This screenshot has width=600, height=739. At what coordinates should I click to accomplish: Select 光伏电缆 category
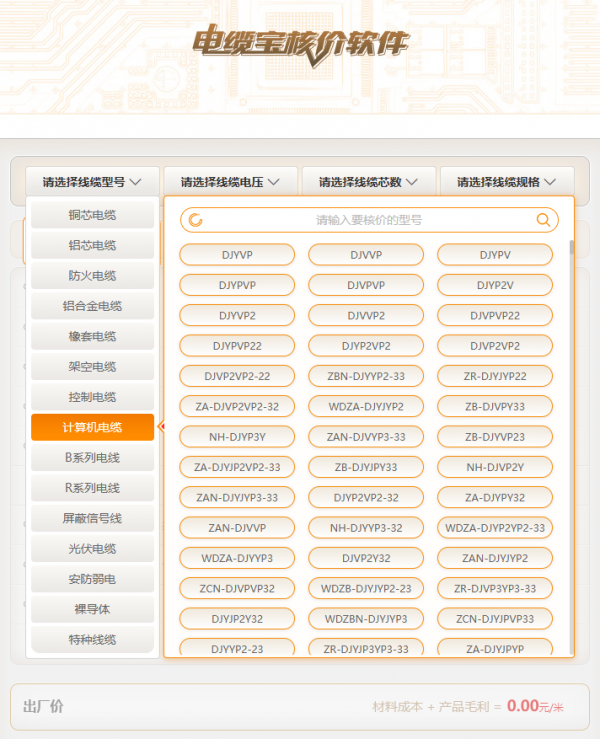(92, 549)
